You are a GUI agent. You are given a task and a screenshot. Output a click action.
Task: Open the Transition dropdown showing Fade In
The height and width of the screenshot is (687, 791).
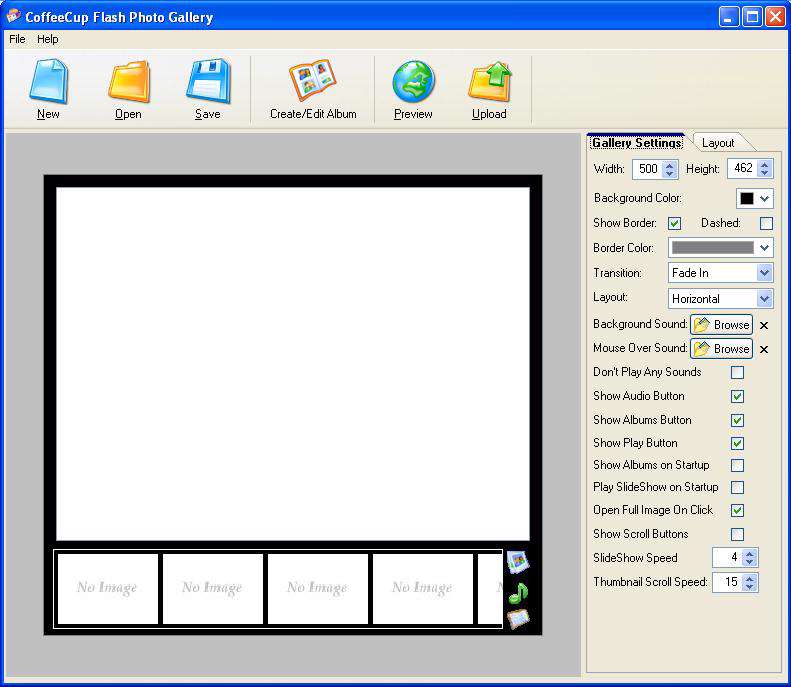[720, 273]
